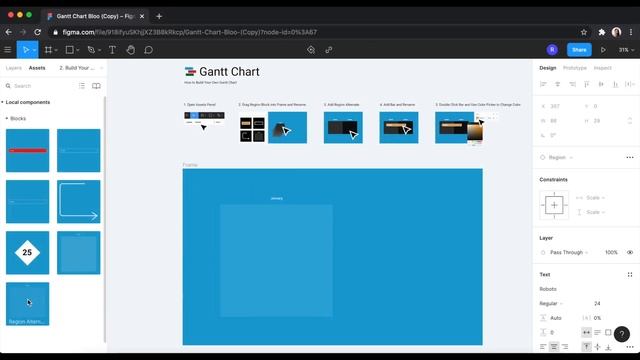Click the purple R user avatar
Image resolution: width=640 pixels, height=360 pixels.
[552, 50]
